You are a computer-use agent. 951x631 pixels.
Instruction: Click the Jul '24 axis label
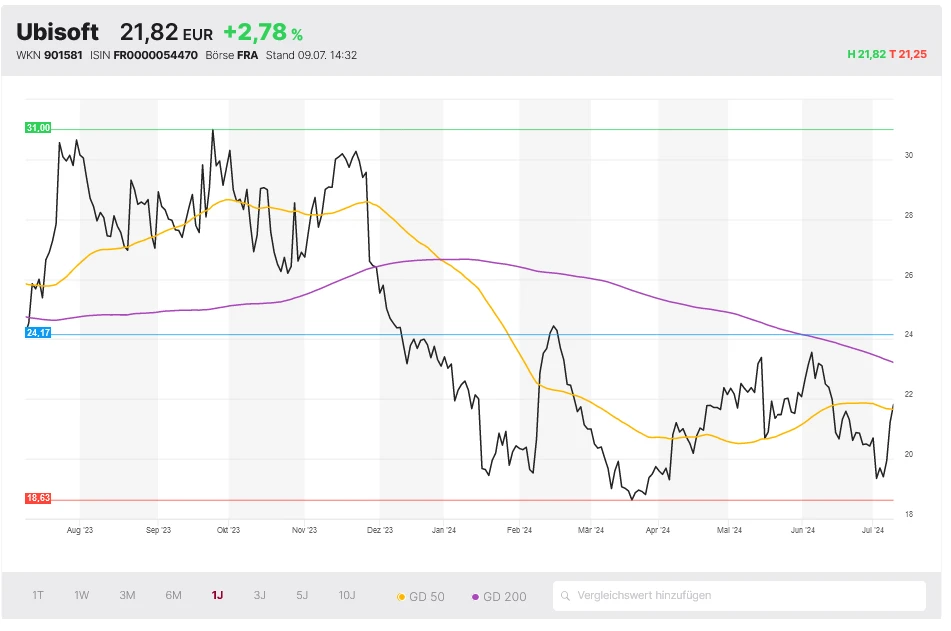pyautogui.click(x=873, y=531)
